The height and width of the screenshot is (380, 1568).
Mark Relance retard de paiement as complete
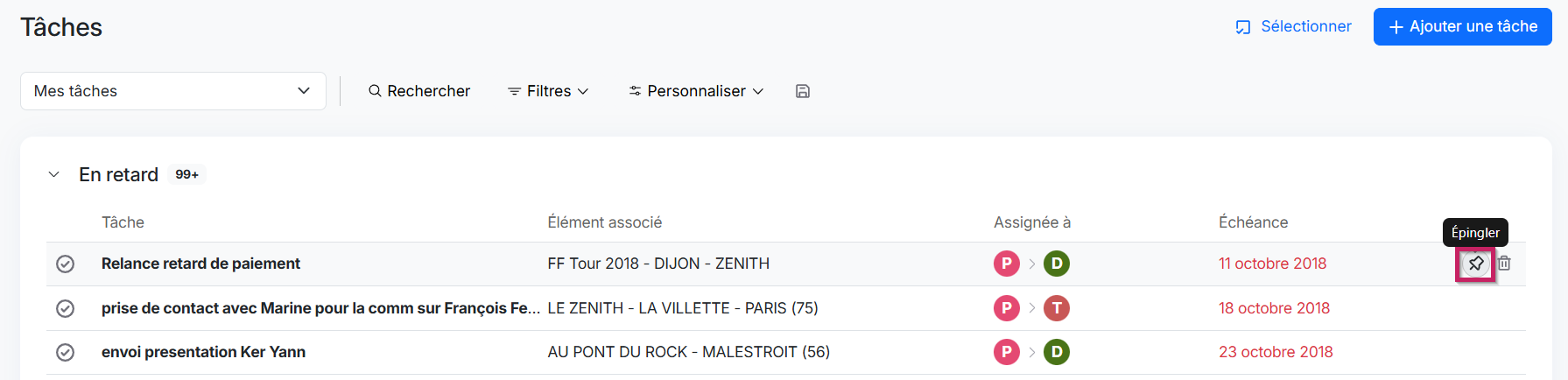pyautogui.click(x=66, y=264)
